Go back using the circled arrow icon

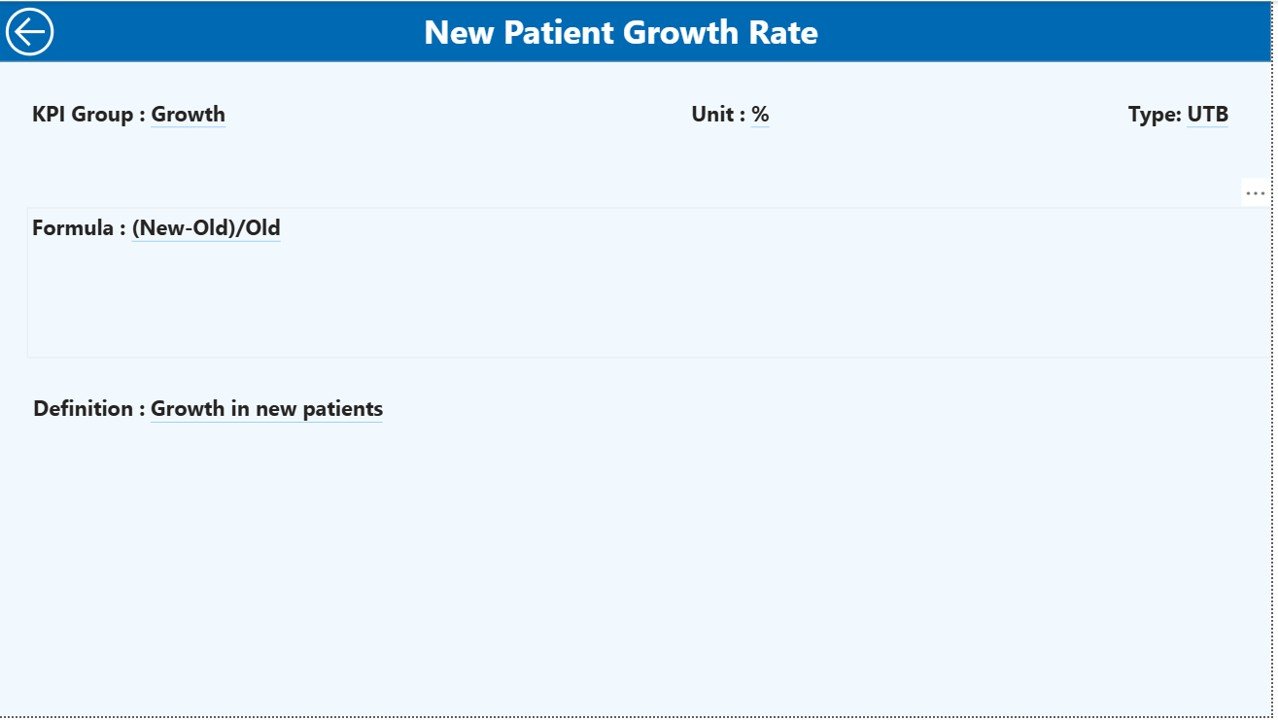pyautogui.click(x=29, y=32)
